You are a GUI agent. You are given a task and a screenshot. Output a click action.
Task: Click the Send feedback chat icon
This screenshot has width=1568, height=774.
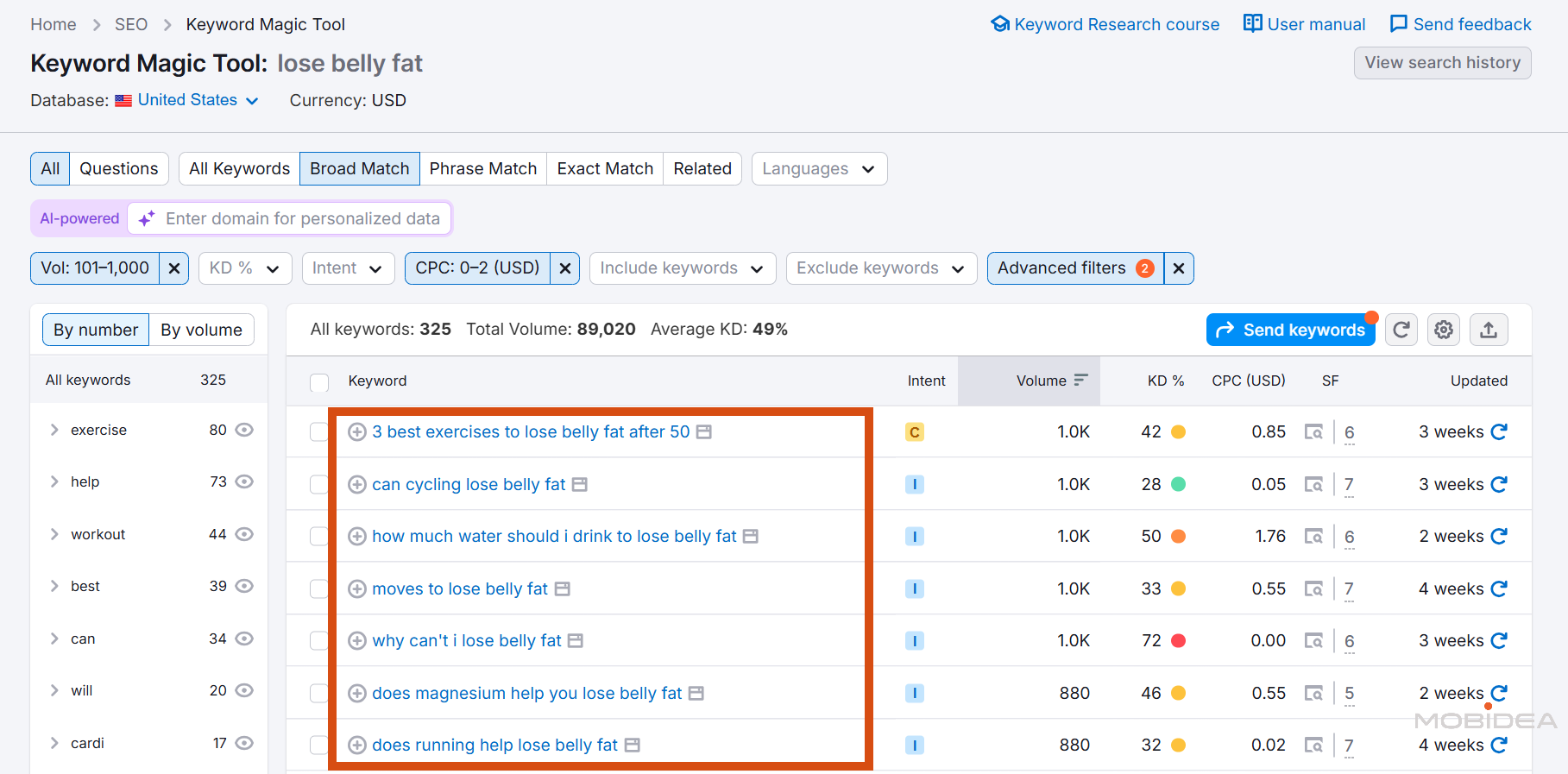click(x=1399, y=24)
